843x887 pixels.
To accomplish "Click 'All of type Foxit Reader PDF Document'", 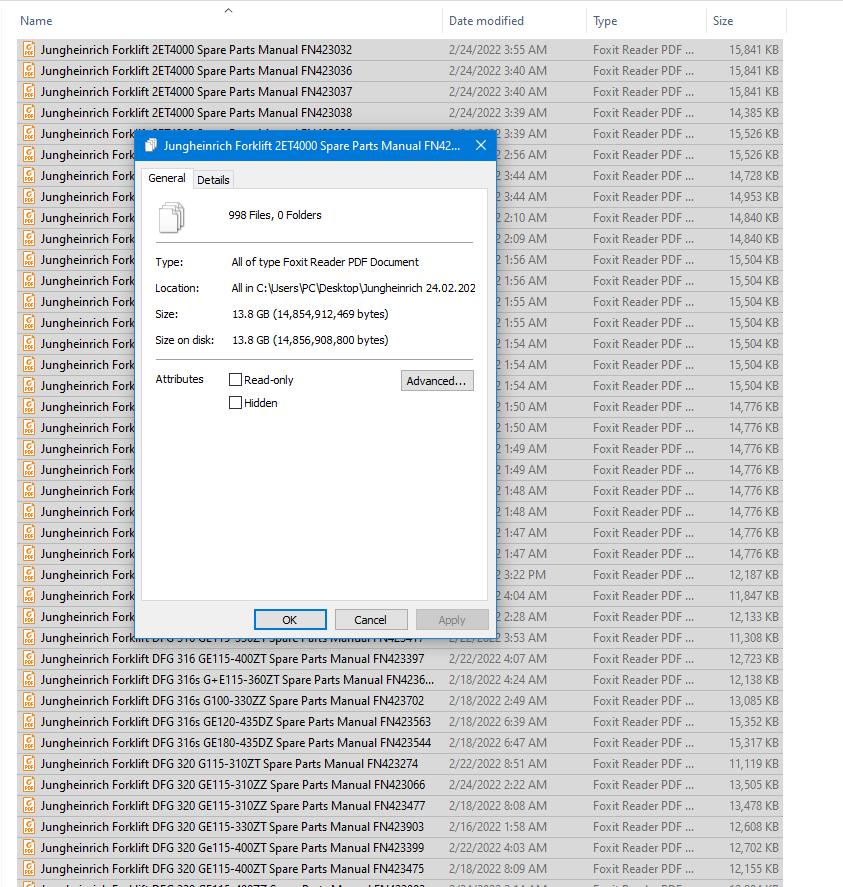I will pyautogui.click(x=325, y=262).
